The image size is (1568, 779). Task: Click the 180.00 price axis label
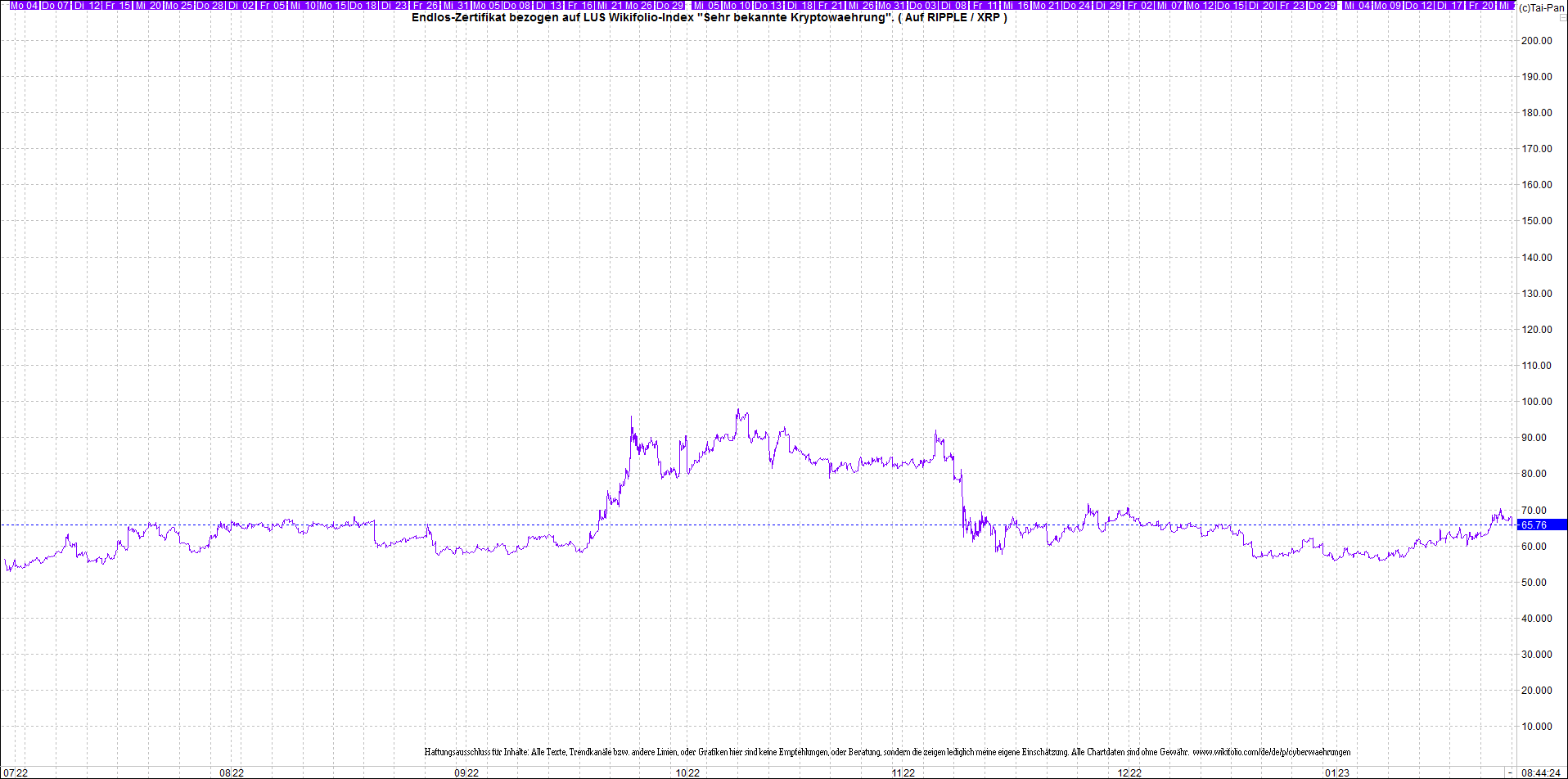(x=1536, y=112)
